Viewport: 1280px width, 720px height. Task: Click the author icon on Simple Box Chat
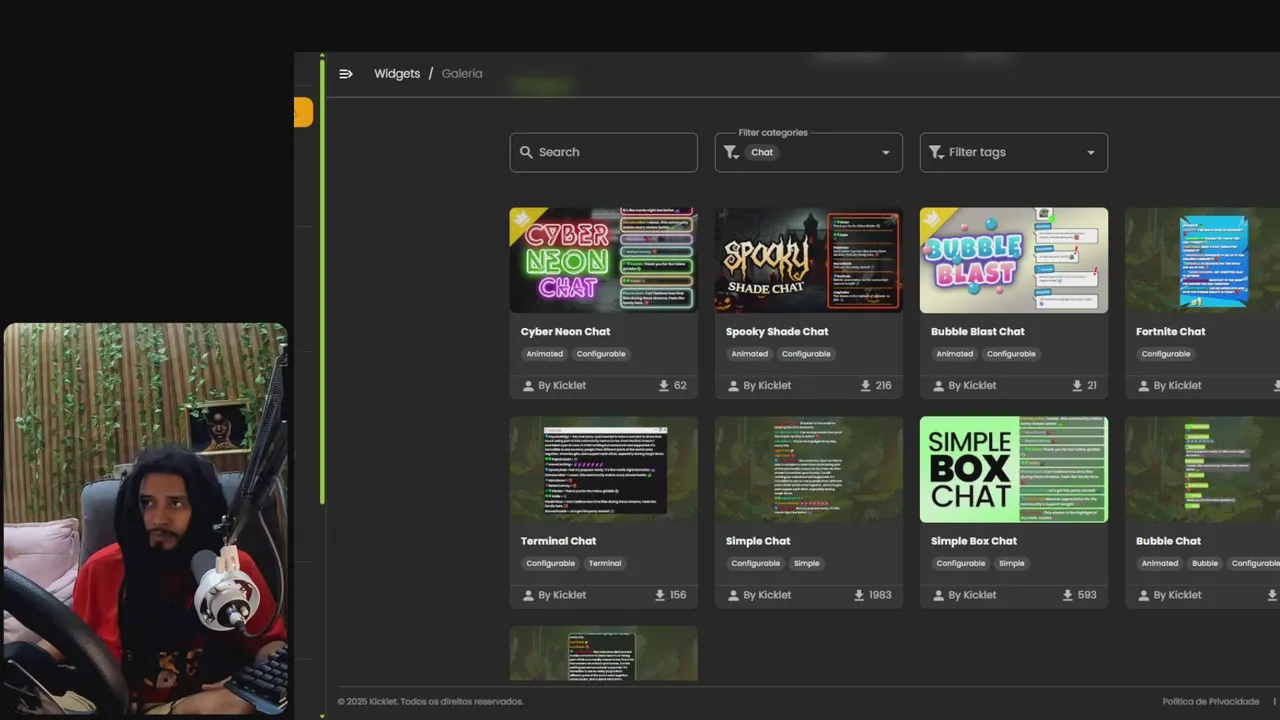pyautogui.click(x=938, y=595)
